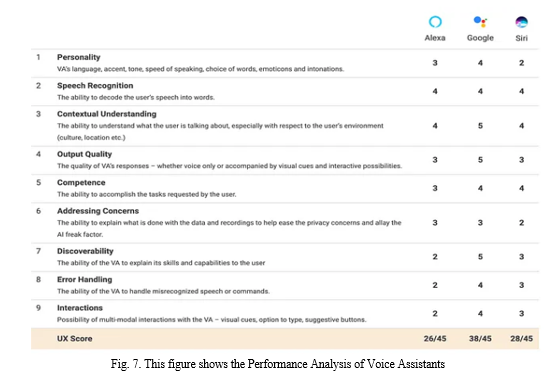Click Google's 38/45 UX score
The width and height of the screenshot is (553, 377).
click(x=480, y=339)
